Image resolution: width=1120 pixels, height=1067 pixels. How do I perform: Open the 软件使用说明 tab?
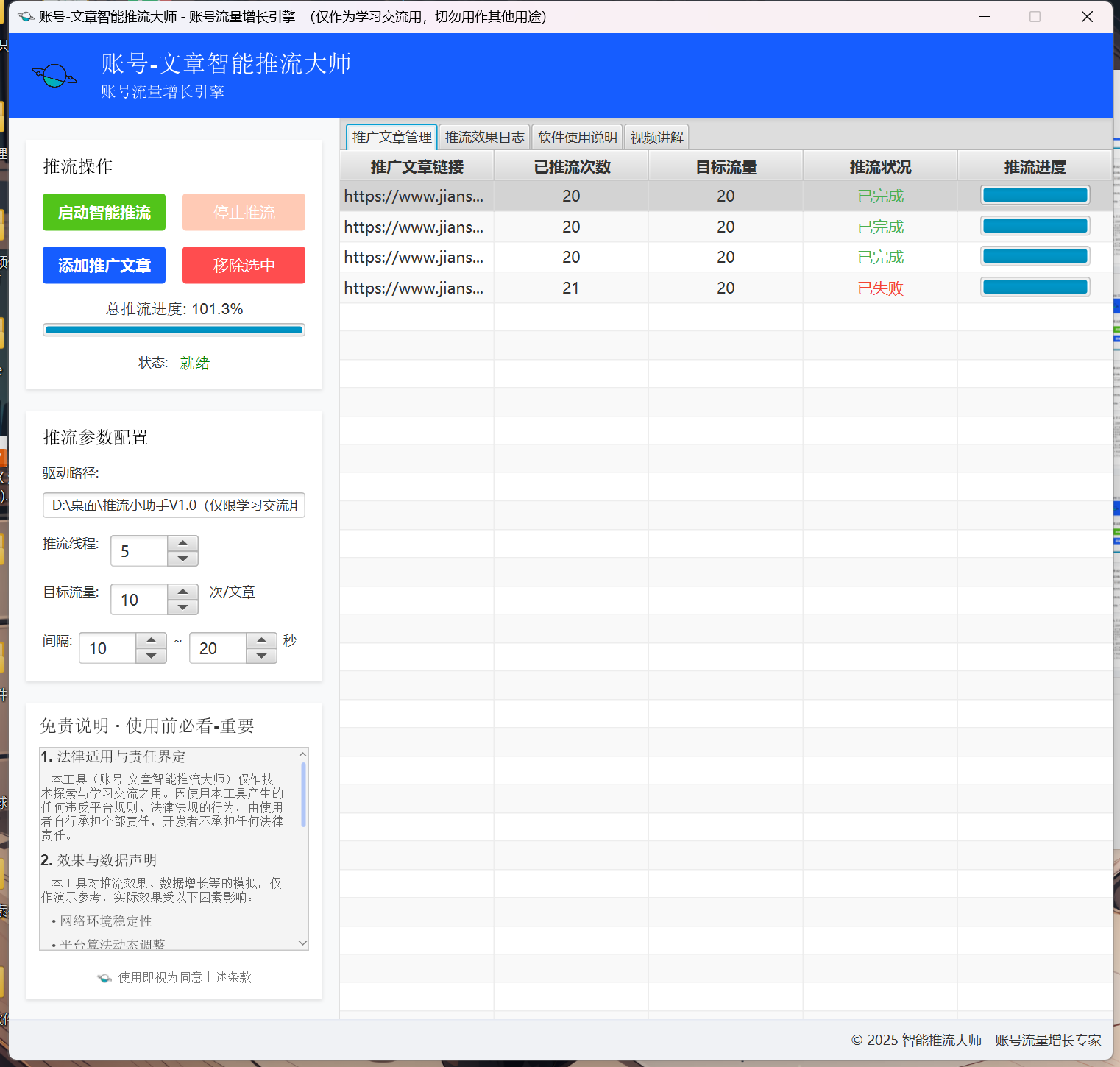577,136
